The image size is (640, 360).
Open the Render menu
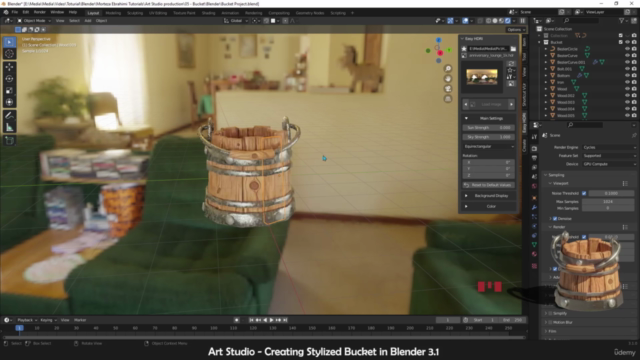[x=40, y=12]
